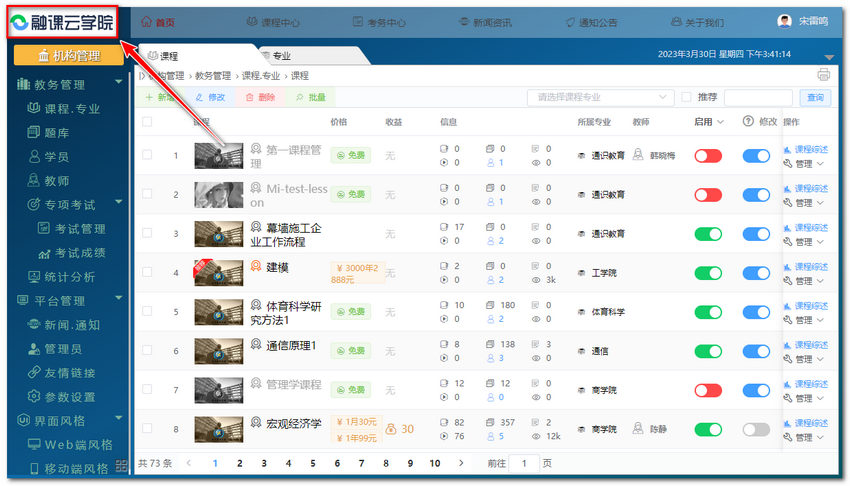
Task: Click the page number jump input field
Action: click(523, 464)
